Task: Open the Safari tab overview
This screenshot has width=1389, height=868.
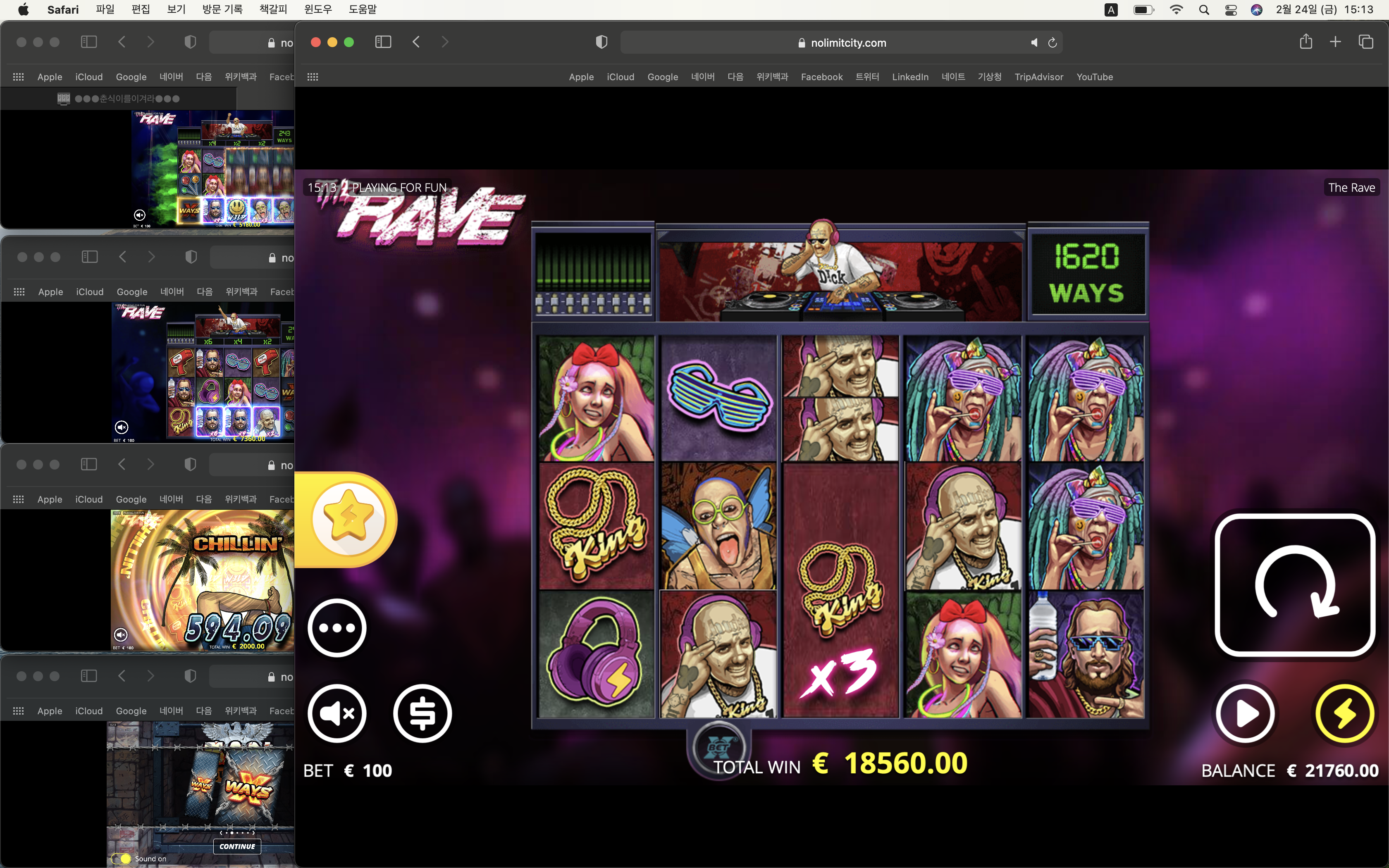Action: (x=1365, y=42)
